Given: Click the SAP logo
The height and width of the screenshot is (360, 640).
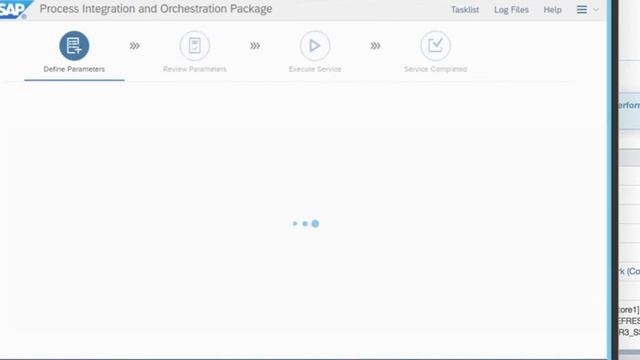Looking at the screenshot, I should pyautogui.click(x=15, y=9).
